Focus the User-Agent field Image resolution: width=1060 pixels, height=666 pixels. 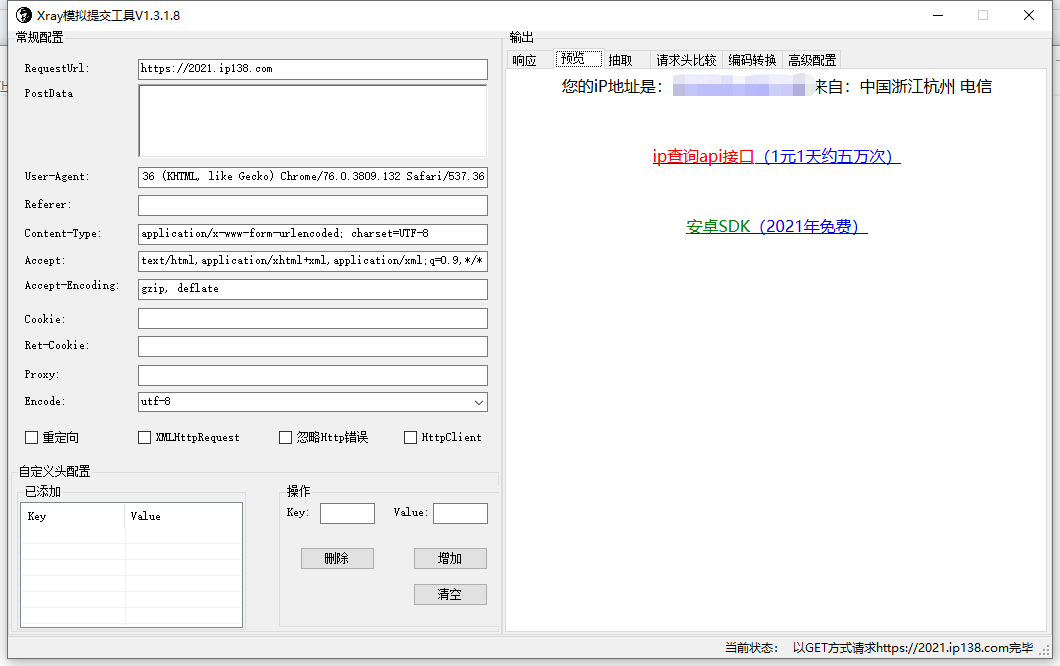[312, 176]
